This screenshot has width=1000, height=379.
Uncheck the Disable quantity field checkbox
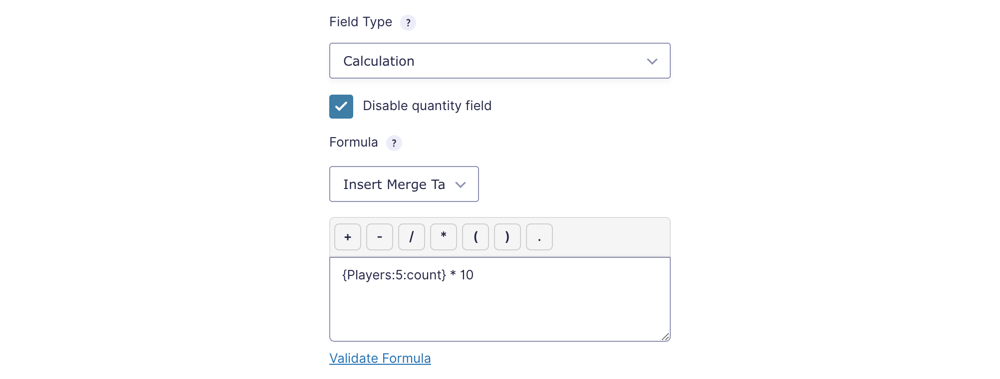341,107
